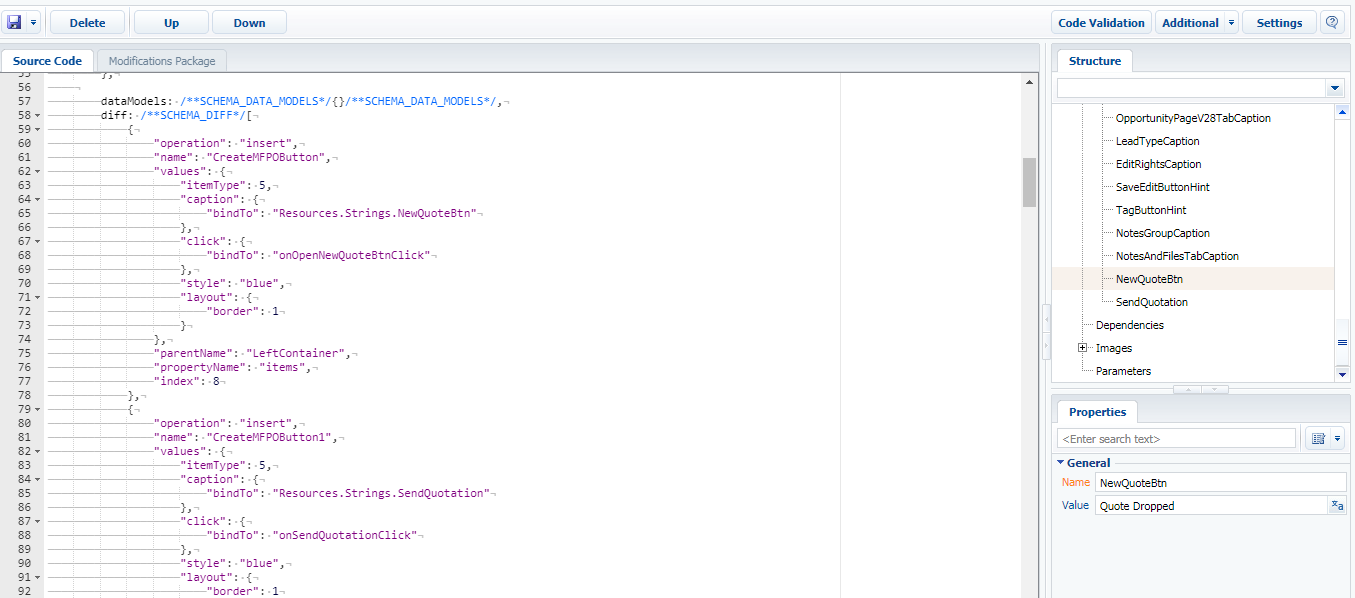Open the localization icon beside Value field
The width and height of the screenshot is (1355, 598).
click(x=1337, y=505)
